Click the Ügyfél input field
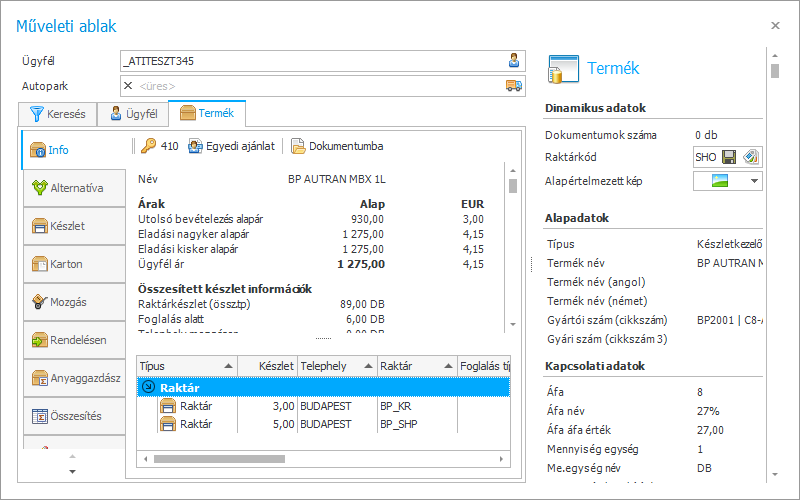 pos(310,61)
